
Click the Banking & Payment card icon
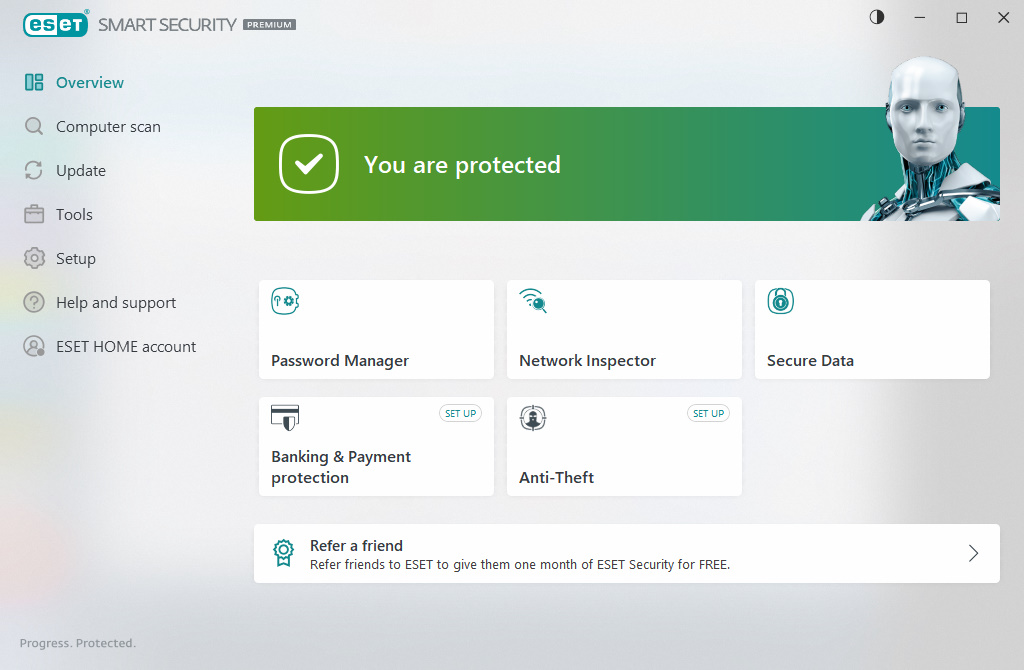tap(285, 418)
